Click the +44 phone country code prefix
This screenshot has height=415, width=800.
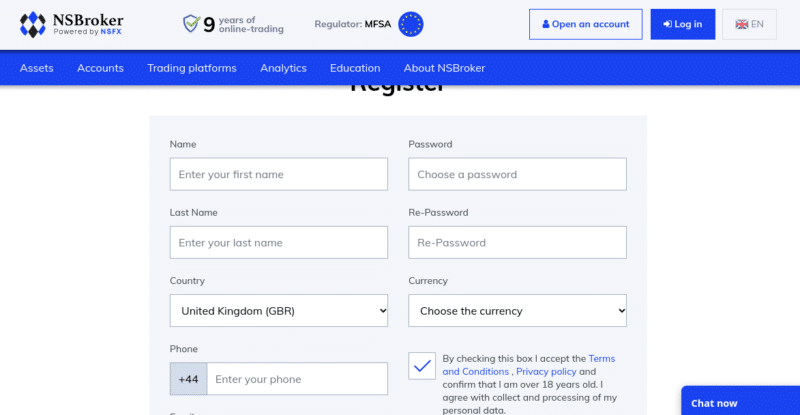(x=188, y=379)
